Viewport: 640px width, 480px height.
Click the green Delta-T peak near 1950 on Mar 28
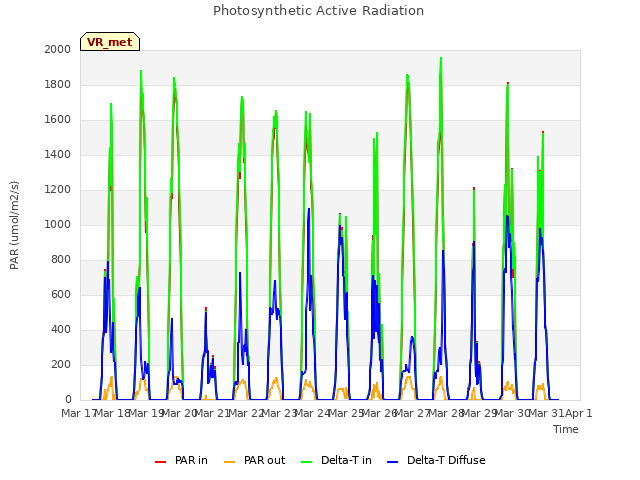[441, 59]
